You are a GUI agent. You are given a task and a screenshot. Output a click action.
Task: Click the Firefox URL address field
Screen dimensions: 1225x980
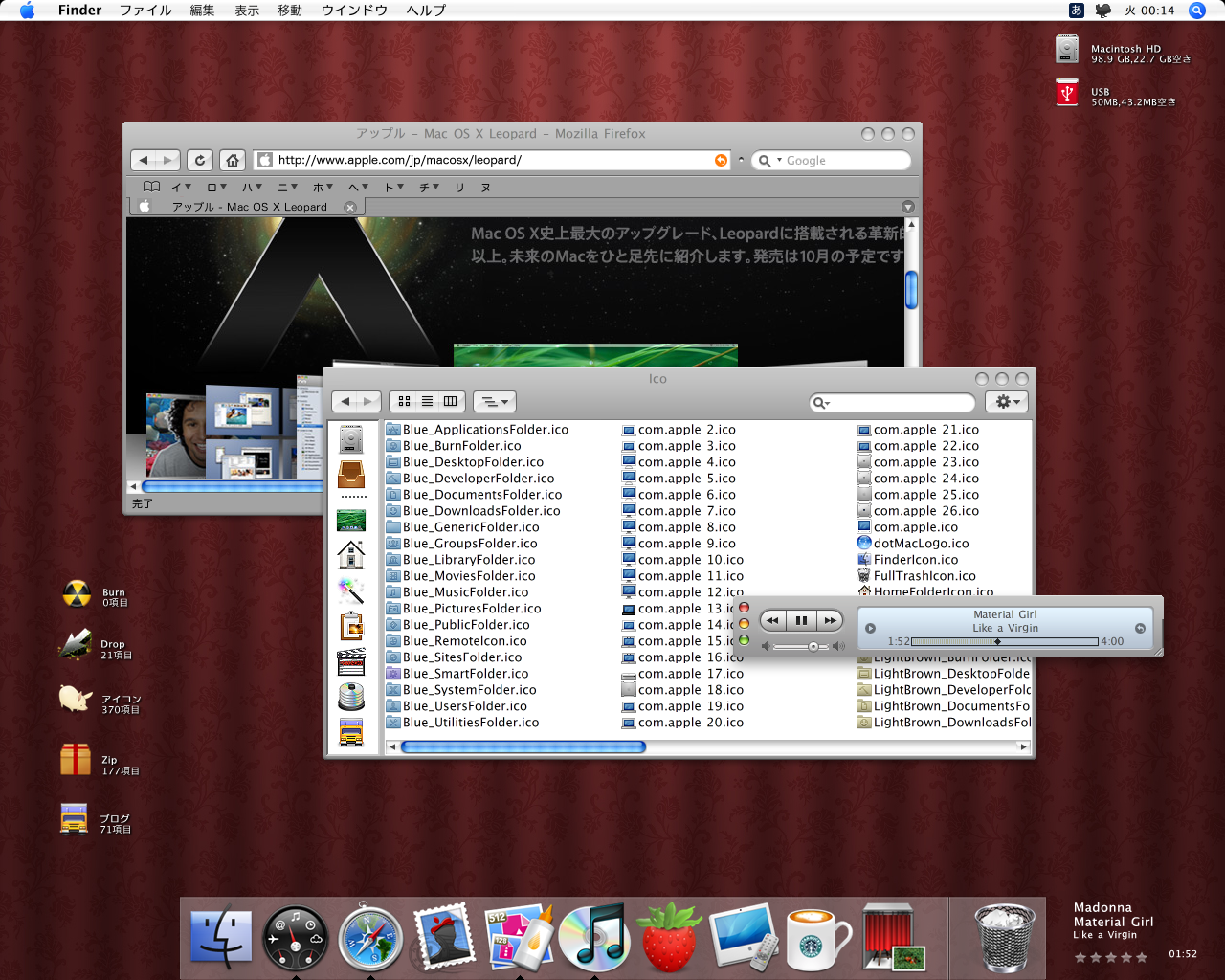click(494, 160)
